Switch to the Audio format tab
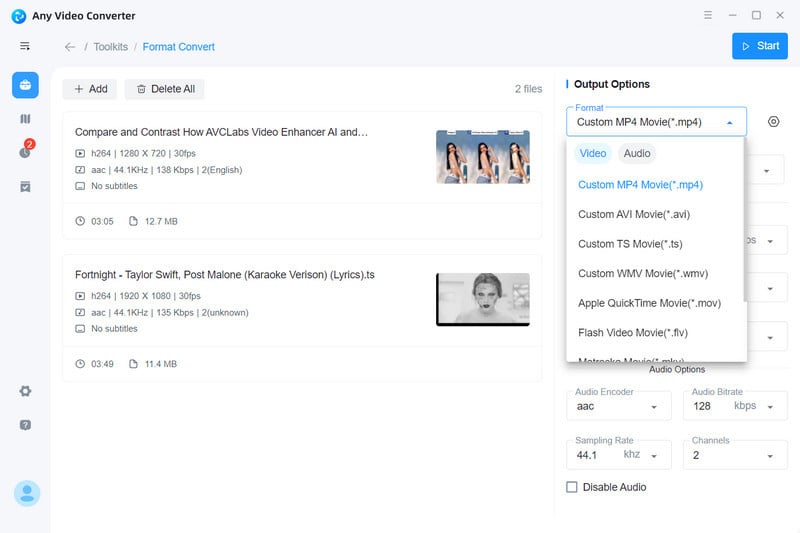 click(x=637, y=154)
